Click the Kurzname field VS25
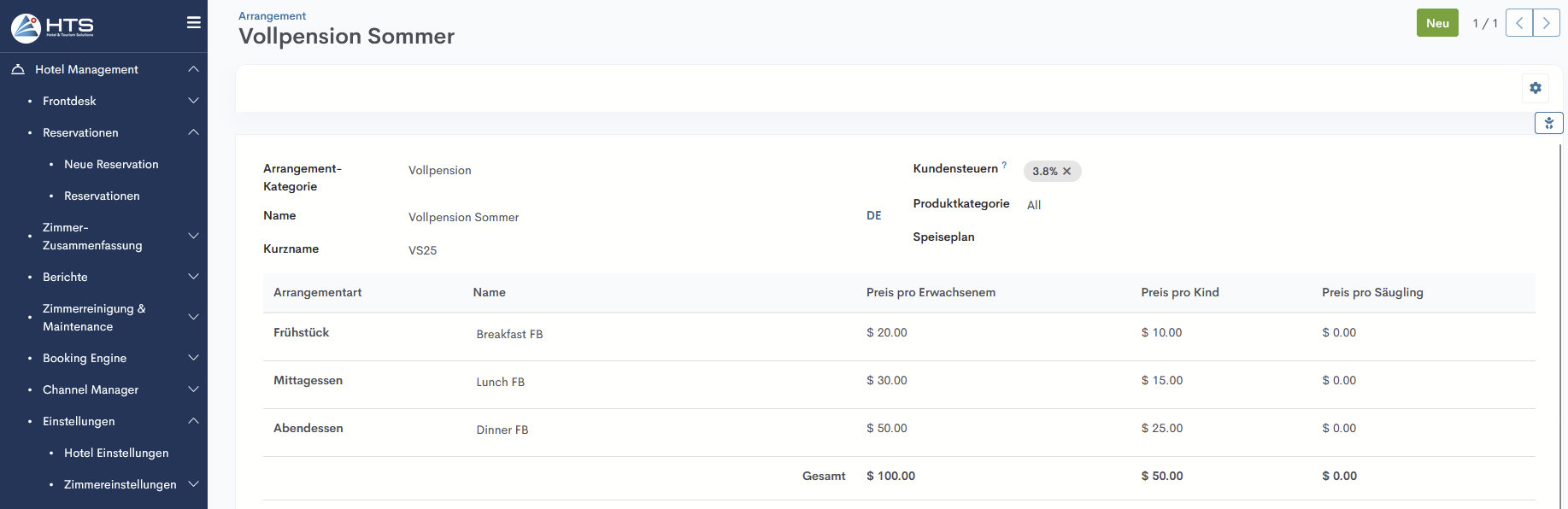 point(422,250)
